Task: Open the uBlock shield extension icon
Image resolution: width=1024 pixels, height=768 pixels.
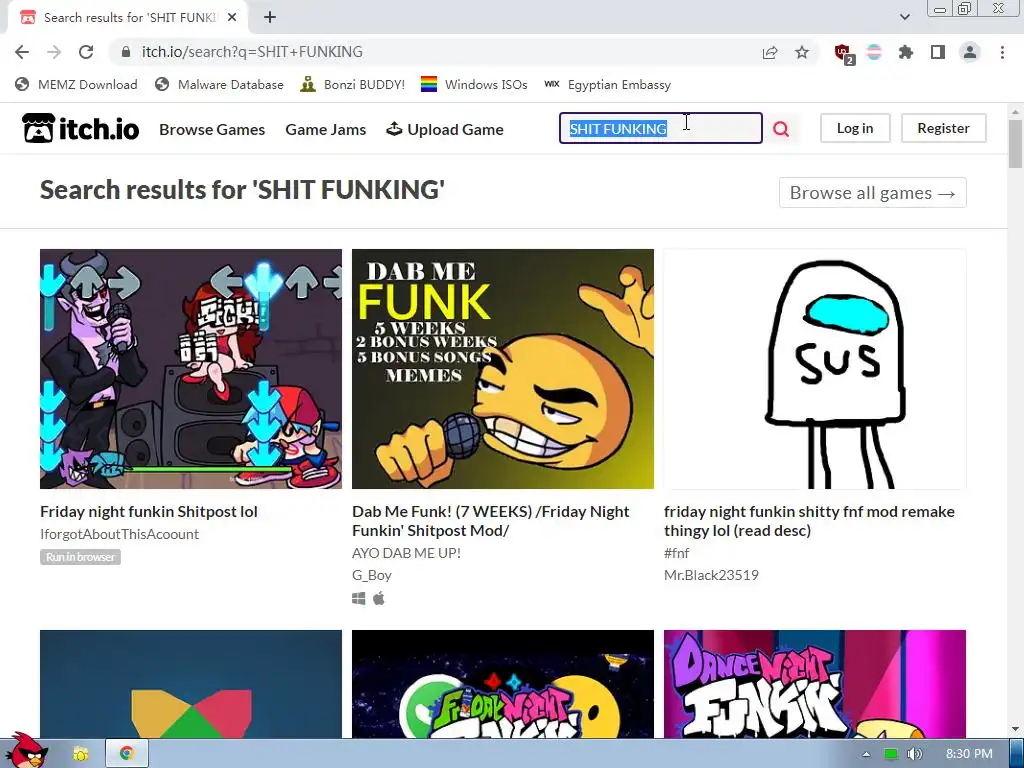Action: coord(844,53)
